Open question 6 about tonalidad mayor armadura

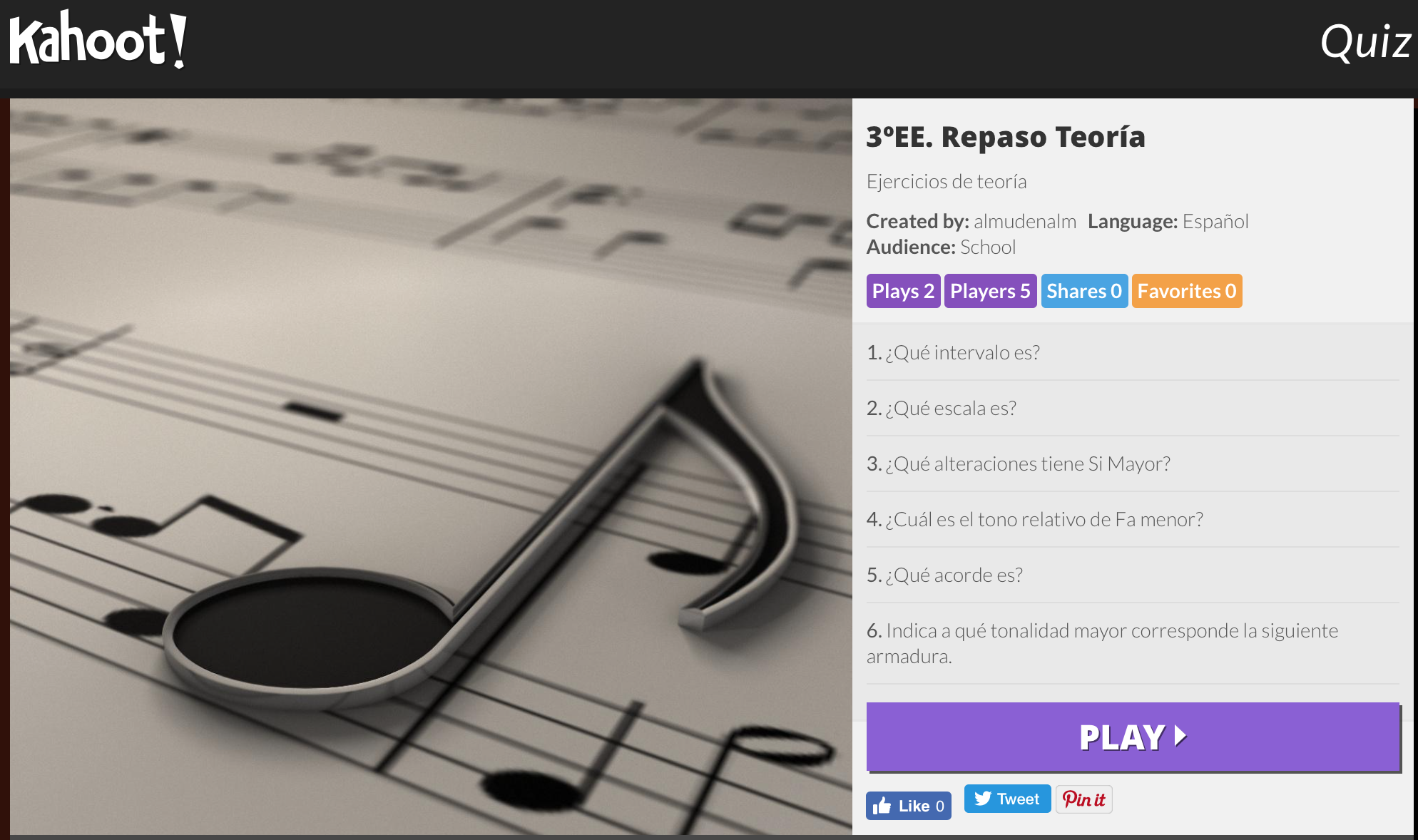[x=1133, y=643]
